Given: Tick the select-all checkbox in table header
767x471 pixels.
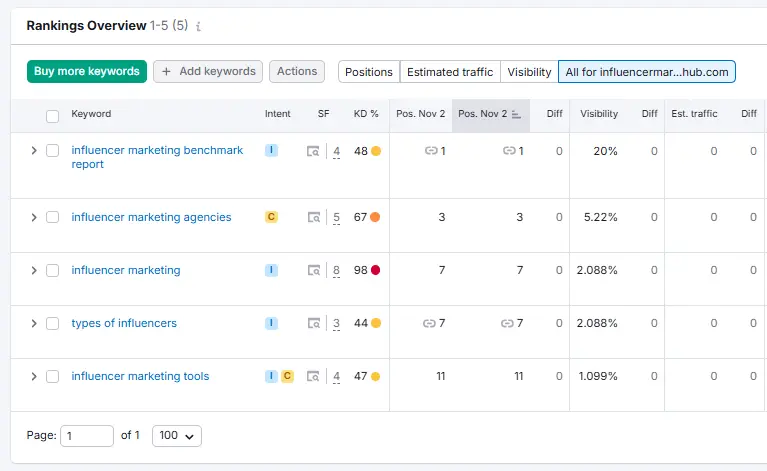Looking at the screenshot, I should (53, 115).
